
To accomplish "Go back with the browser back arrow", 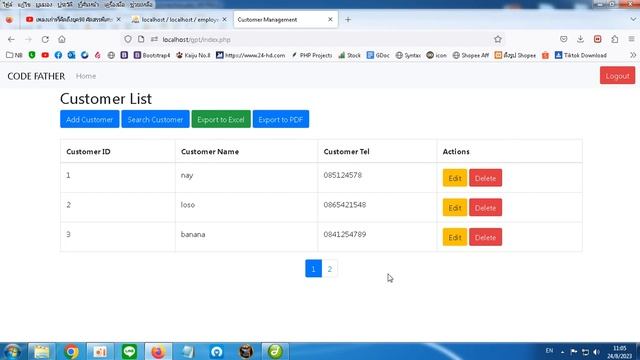I will coord(11,40).
